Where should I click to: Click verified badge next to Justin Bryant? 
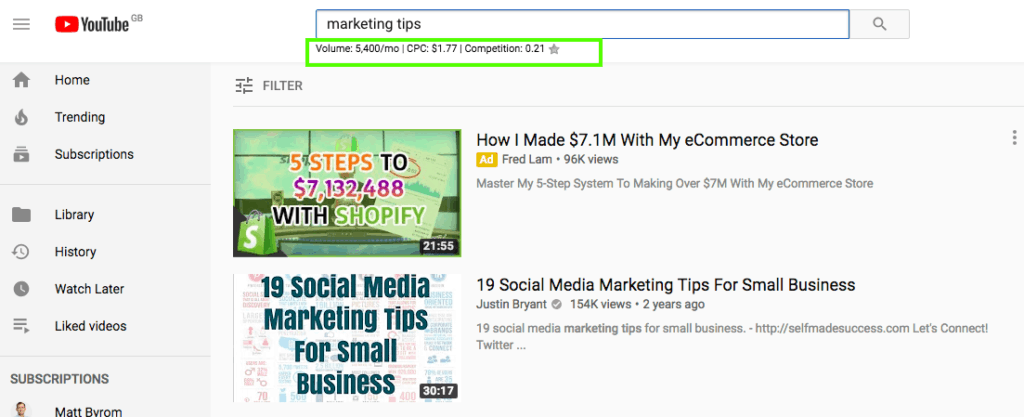[556, 305]
